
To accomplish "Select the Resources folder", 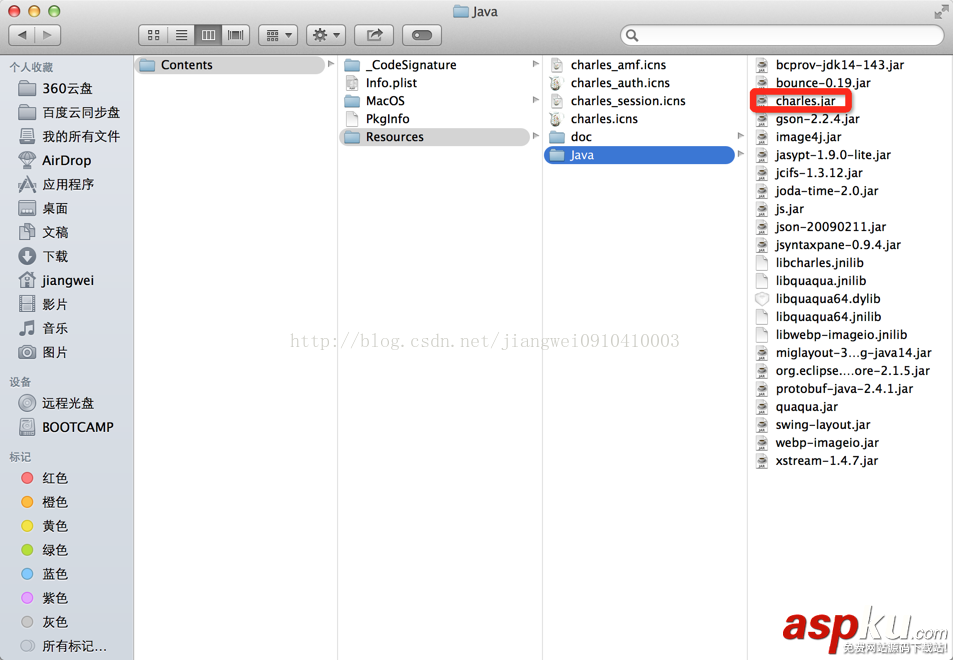I will pos(435,137).
